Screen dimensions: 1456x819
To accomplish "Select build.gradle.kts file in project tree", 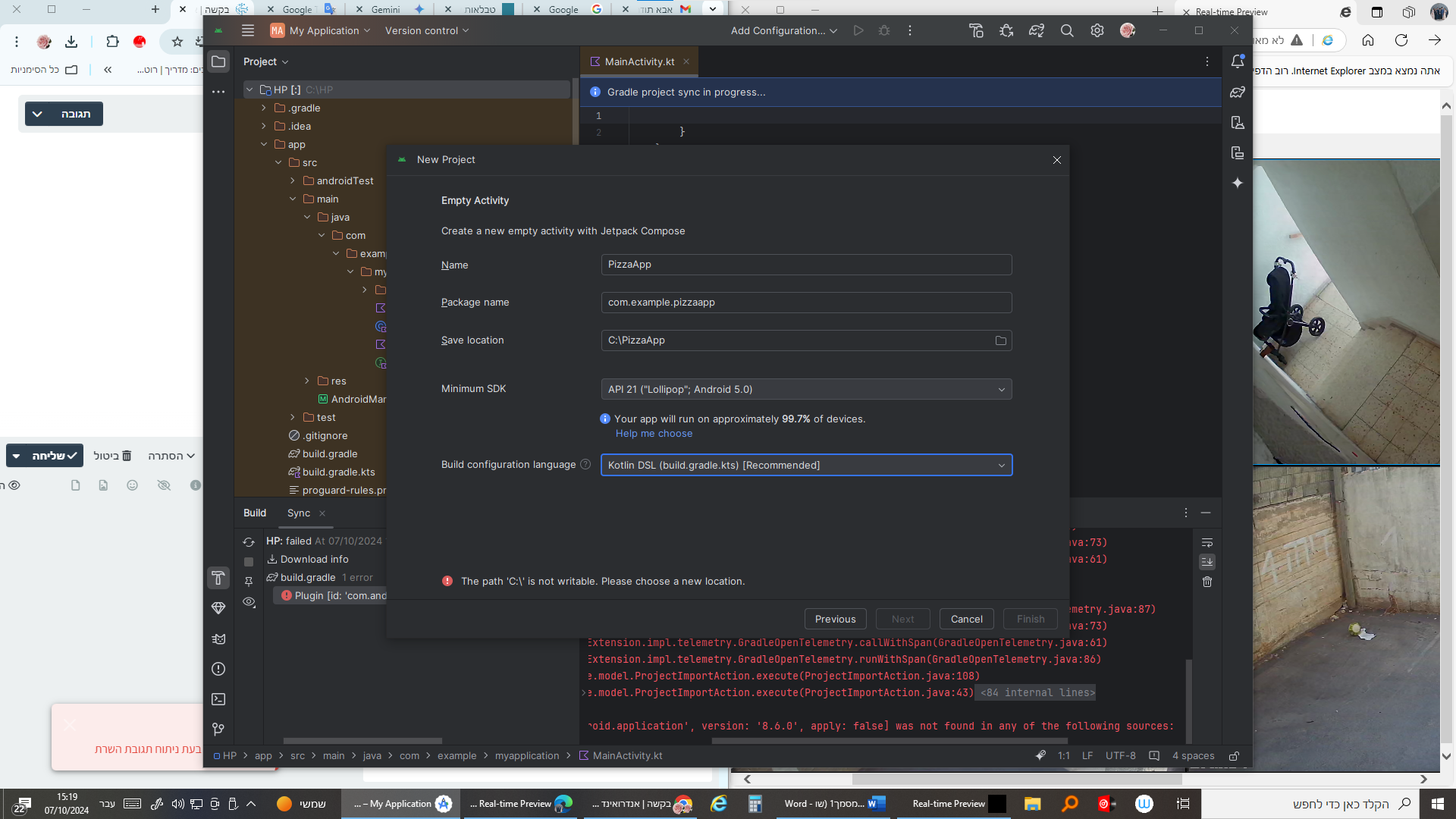I will [332, 472].
